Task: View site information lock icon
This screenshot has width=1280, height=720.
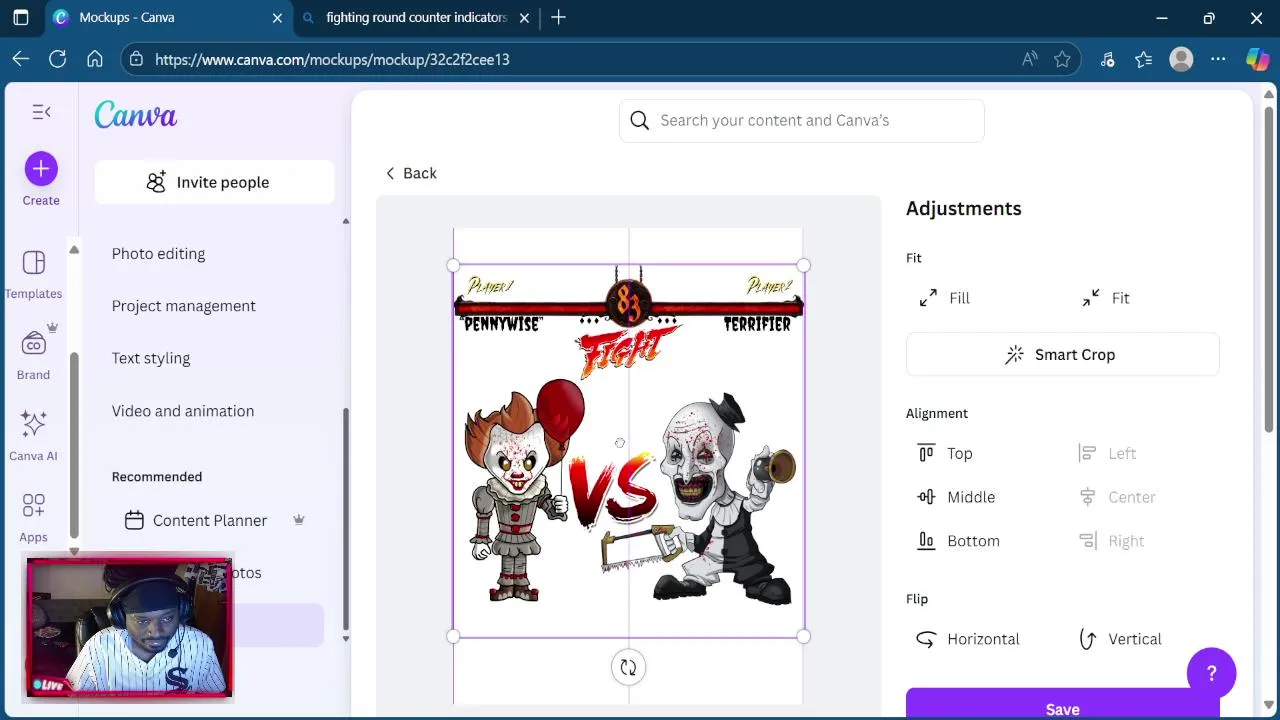Action: coord(137,59)
